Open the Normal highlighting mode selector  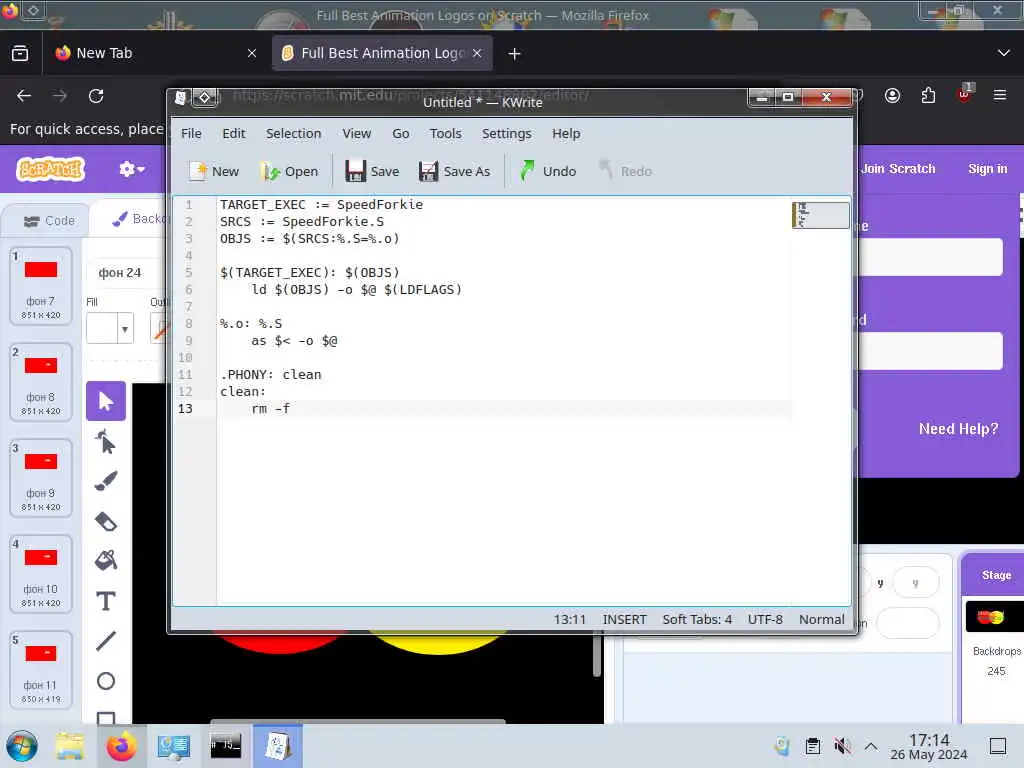click(x=822, y=619)
